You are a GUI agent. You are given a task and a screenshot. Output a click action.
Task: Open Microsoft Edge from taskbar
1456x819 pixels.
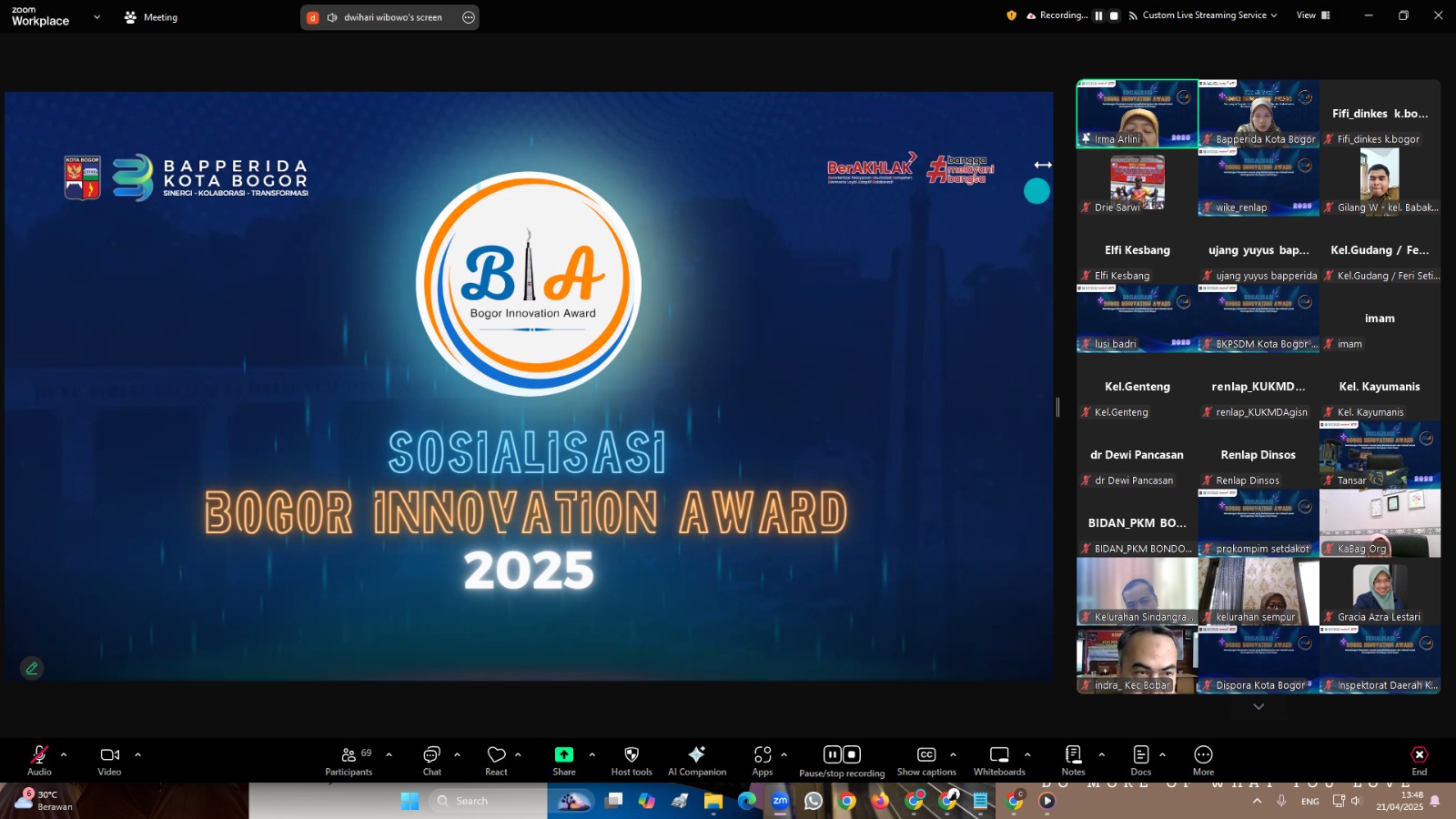747,801
